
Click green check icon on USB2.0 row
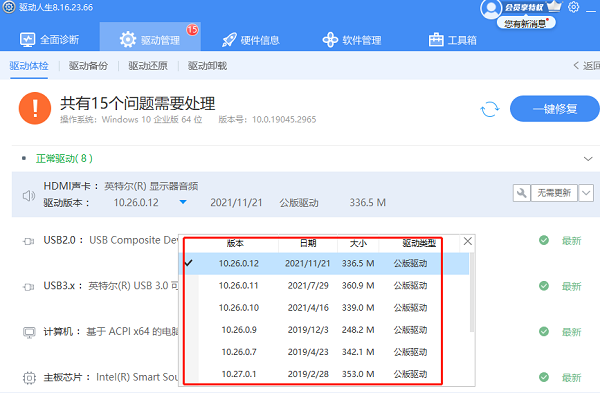click(x=544, y=240)
